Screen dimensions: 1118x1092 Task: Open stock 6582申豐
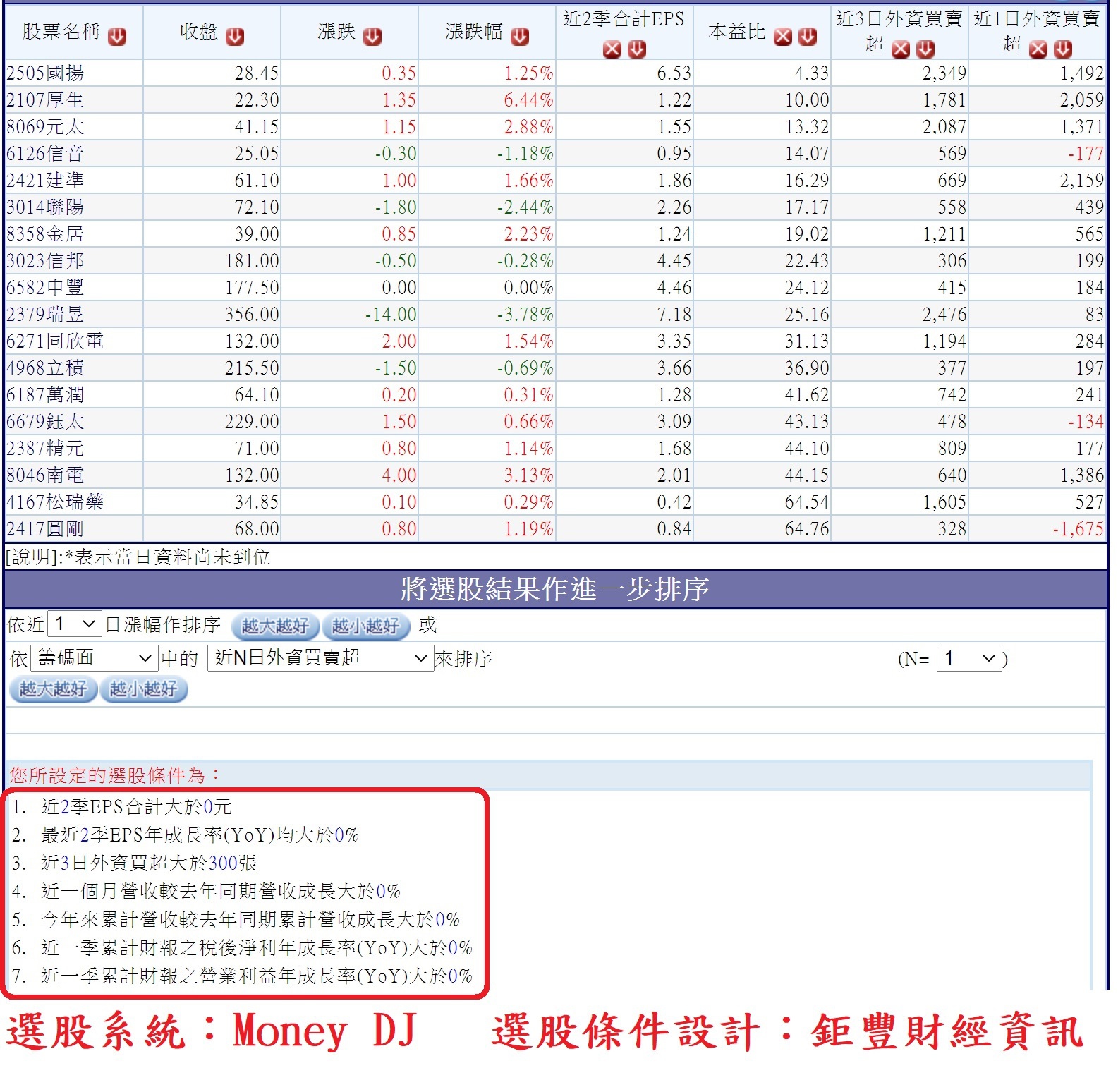[45, 288]
